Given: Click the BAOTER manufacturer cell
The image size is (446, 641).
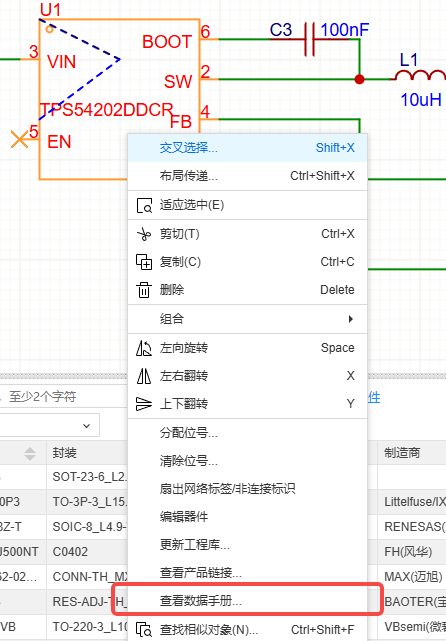Looking at the screenshot, I should click(412, 601).
